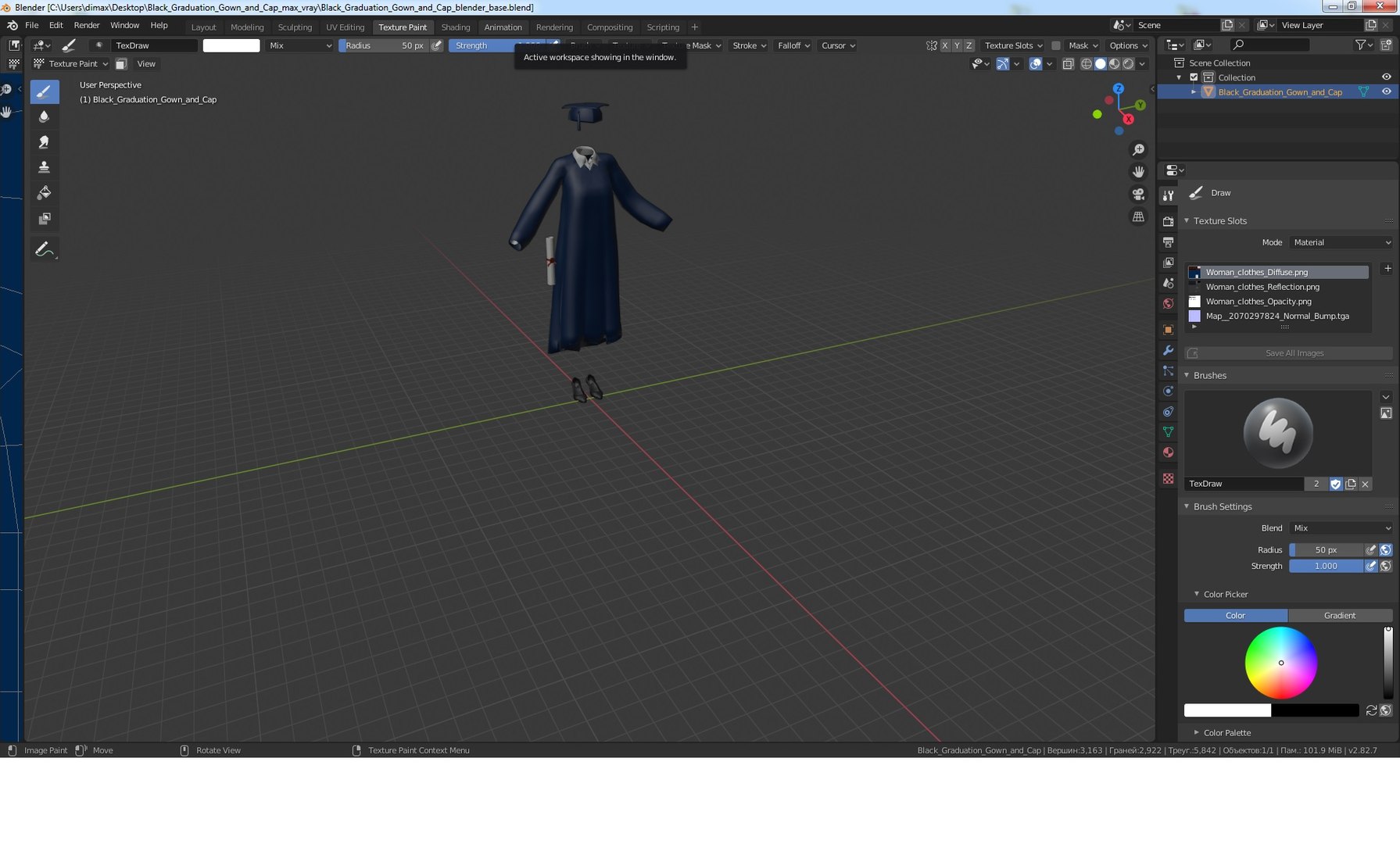Open the Stroke popover in header

[749, 46]
